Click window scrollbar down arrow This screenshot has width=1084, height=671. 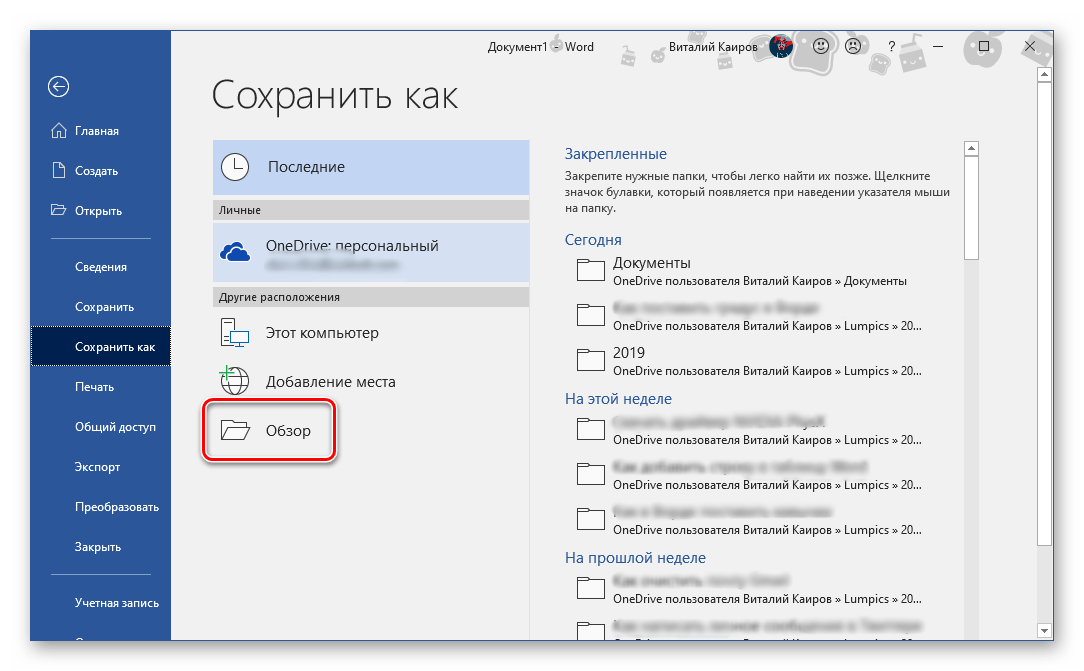point(1045,631)
